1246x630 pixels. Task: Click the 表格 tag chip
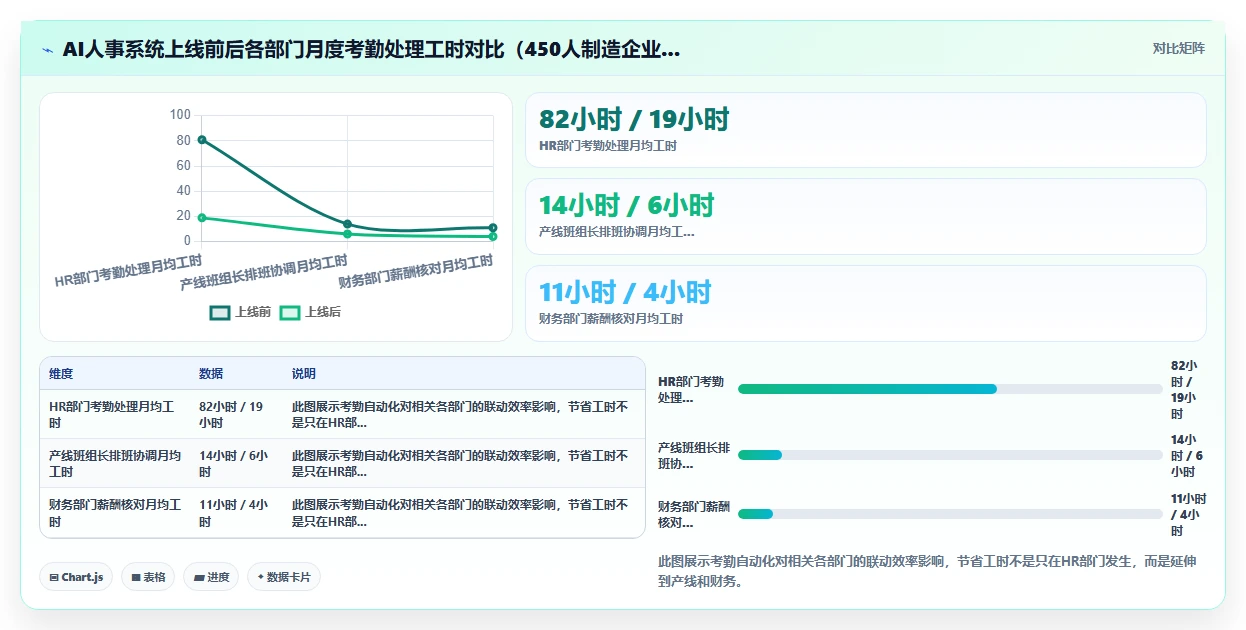pyautogui.click(x=148, y=577)
